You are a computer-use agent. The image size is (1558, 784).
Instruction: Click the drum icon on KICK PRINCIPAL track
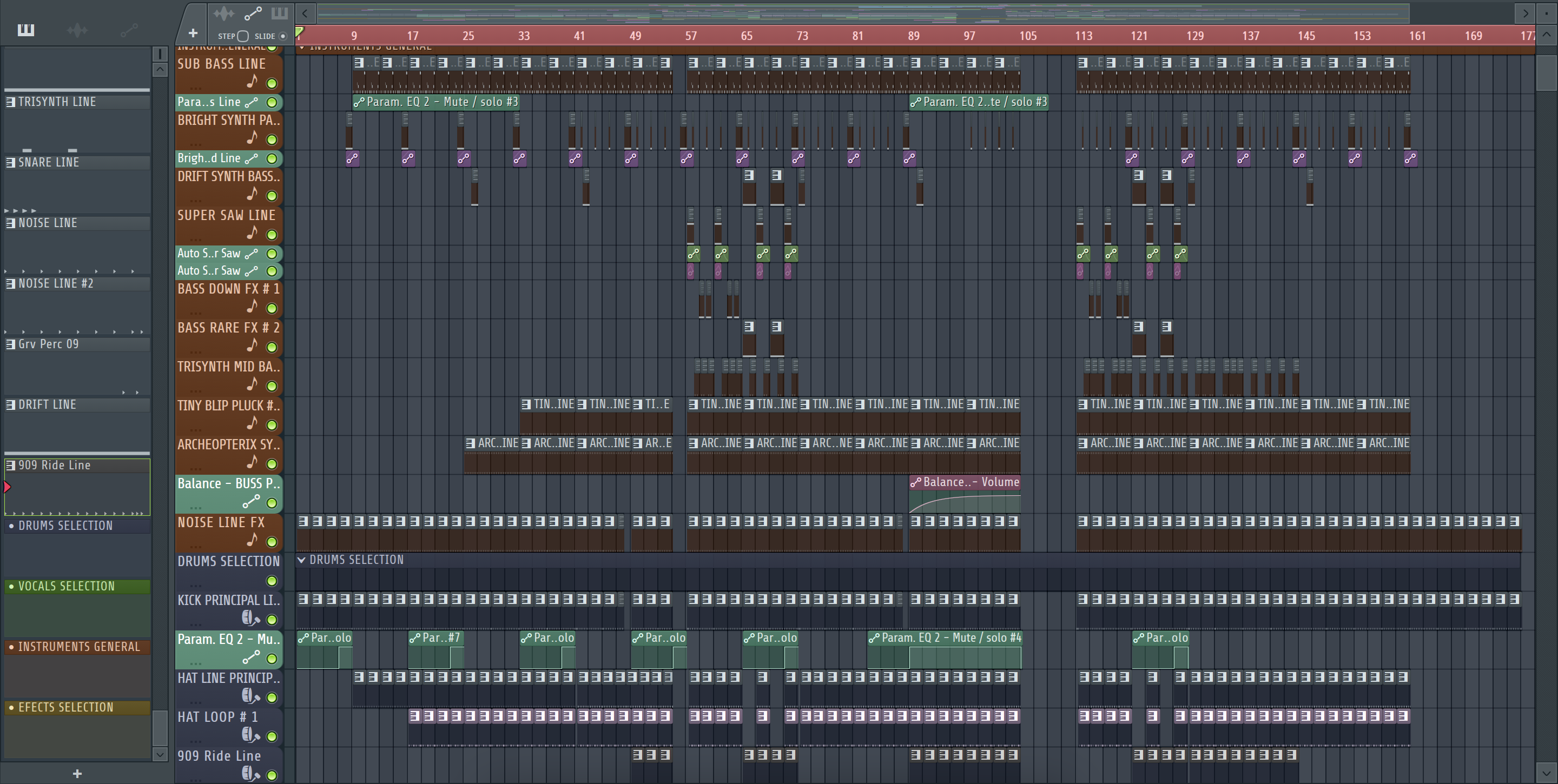[250, 618]
